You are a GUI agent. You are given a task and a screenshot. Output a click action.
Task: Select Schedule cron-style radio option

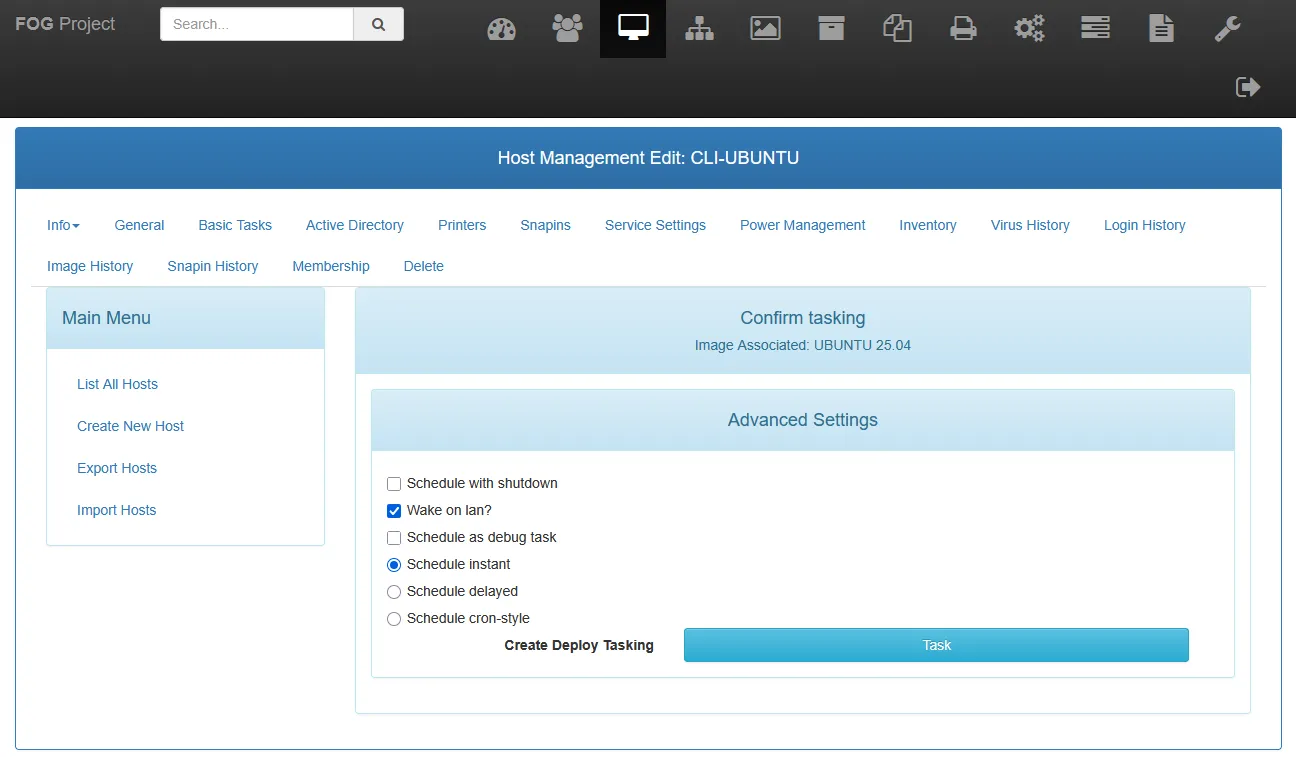(394, 619)
